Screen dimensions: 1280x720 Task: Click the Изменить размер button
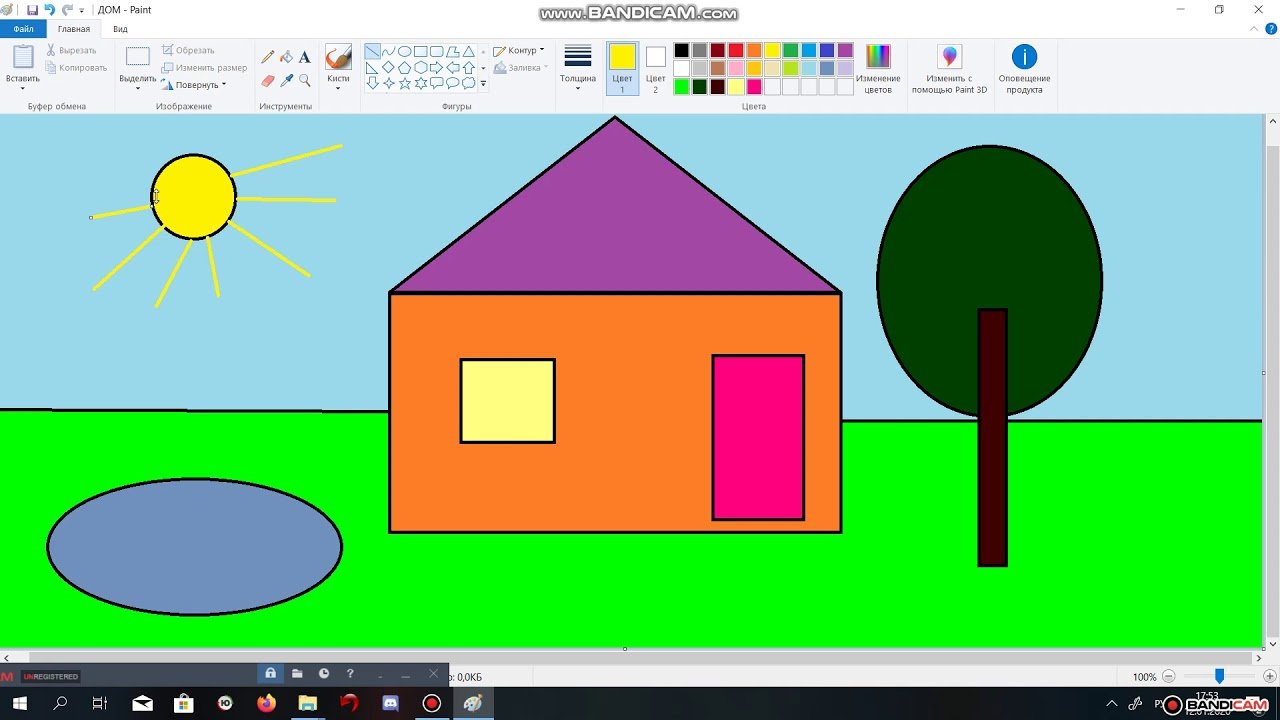pyautogui.click(x=204, y=68)
